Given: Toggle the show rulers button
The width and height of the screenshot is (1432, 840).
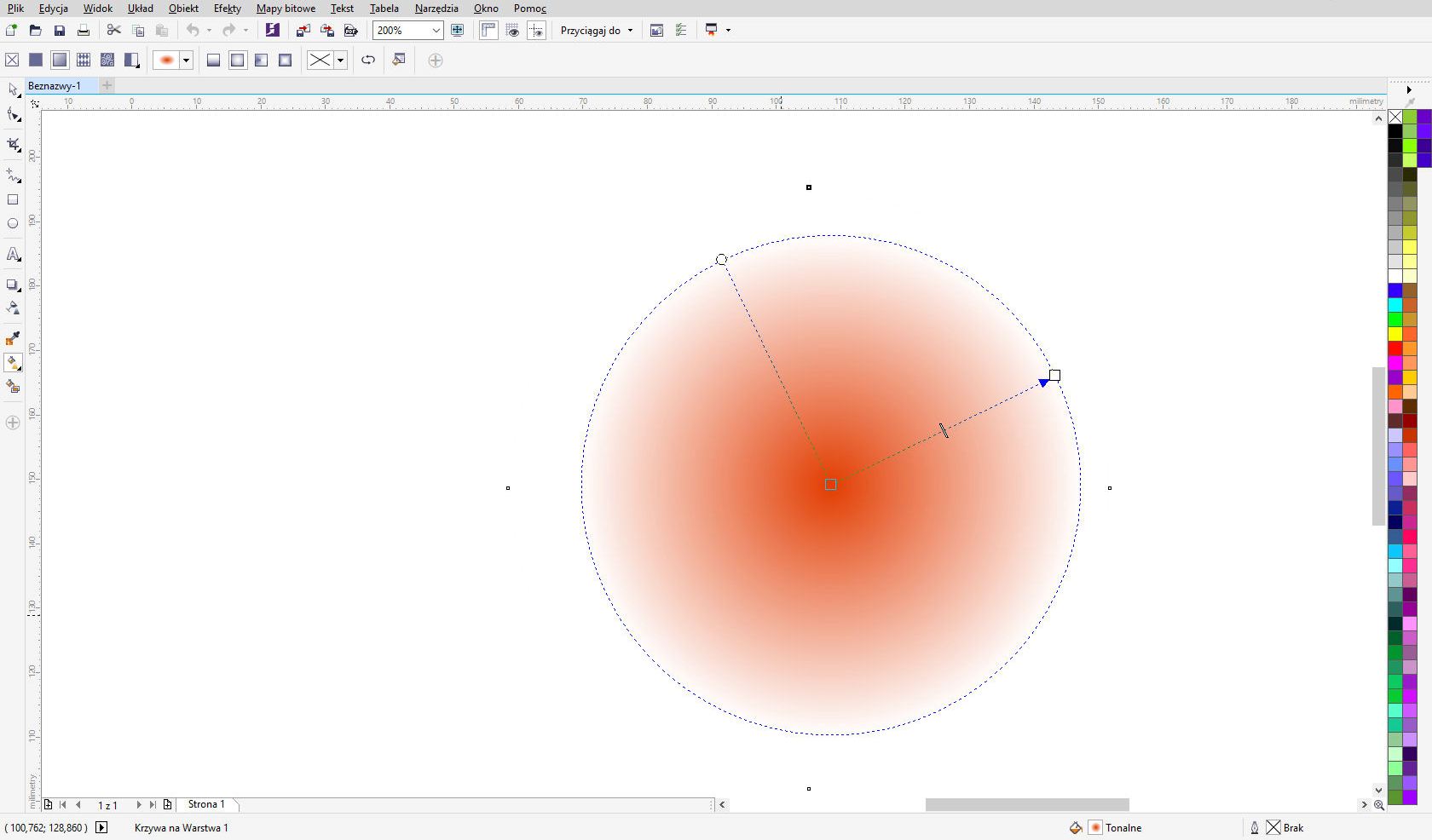Looking at the screenshot, I should [x=488, y=31].
